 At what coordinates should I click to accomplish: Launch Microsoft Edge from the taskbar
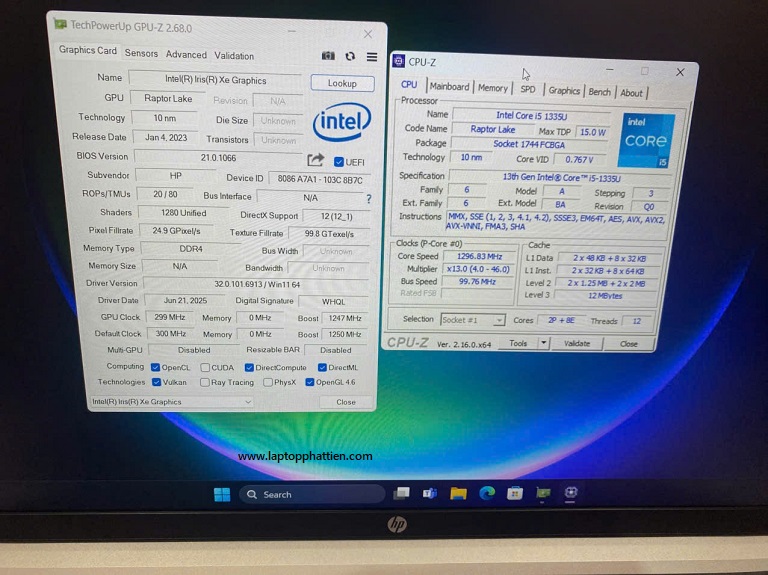pyautogui.click(x=486, y=493)
